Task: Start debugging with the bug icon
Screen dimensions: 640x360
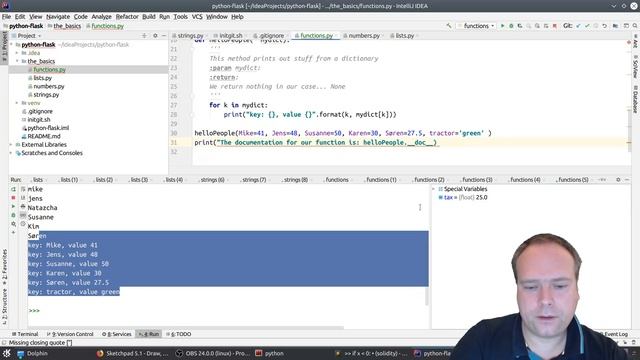Action: point(511,26)
